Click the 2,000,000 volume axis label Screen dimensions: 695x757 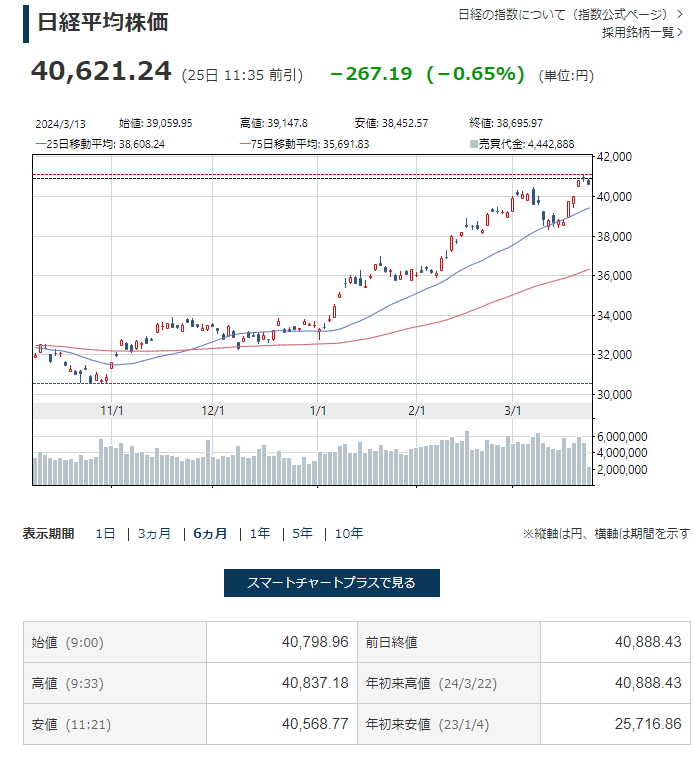622,470
